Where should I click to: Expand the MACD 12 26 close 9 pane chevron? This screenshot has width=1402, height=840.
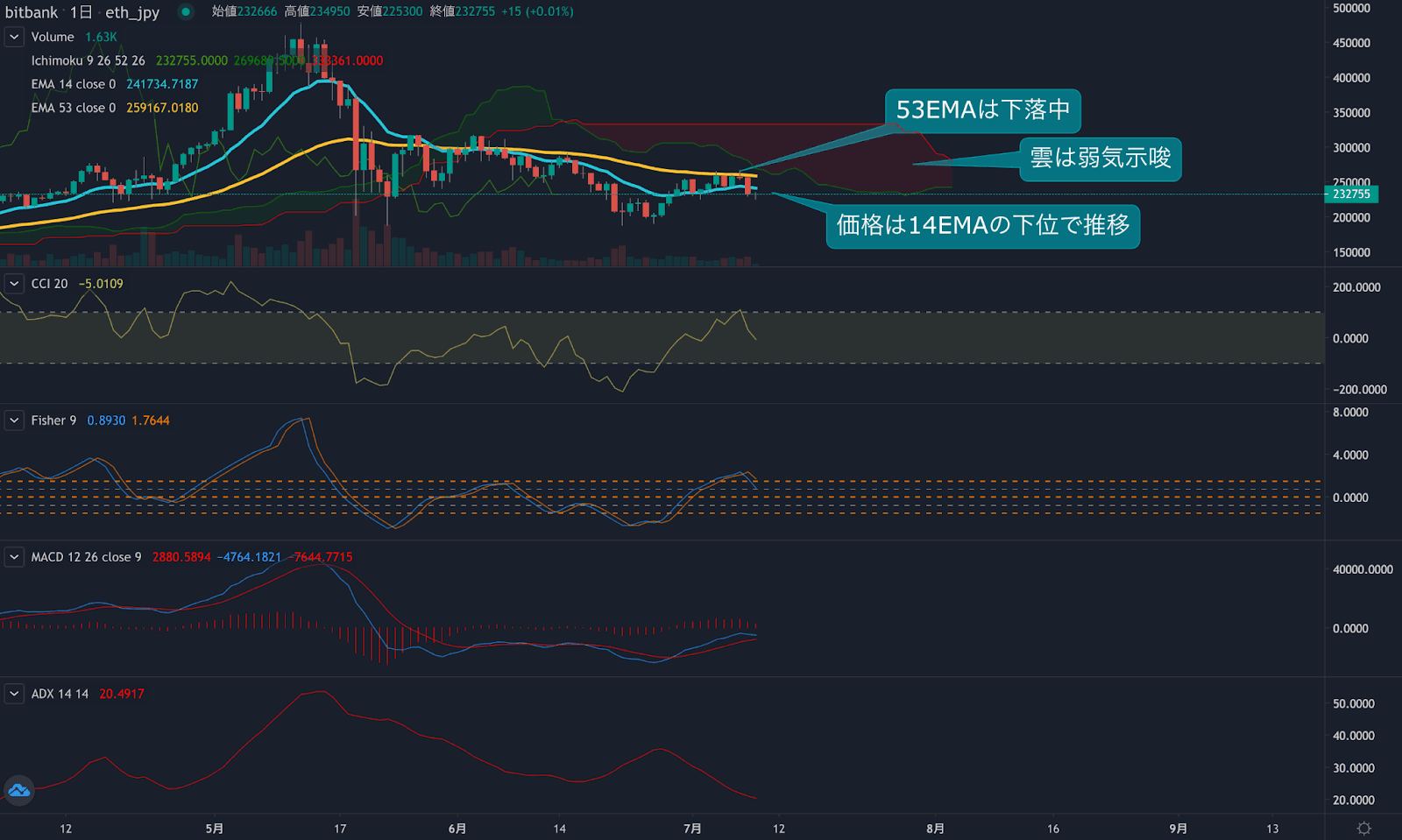pos(13,556)
